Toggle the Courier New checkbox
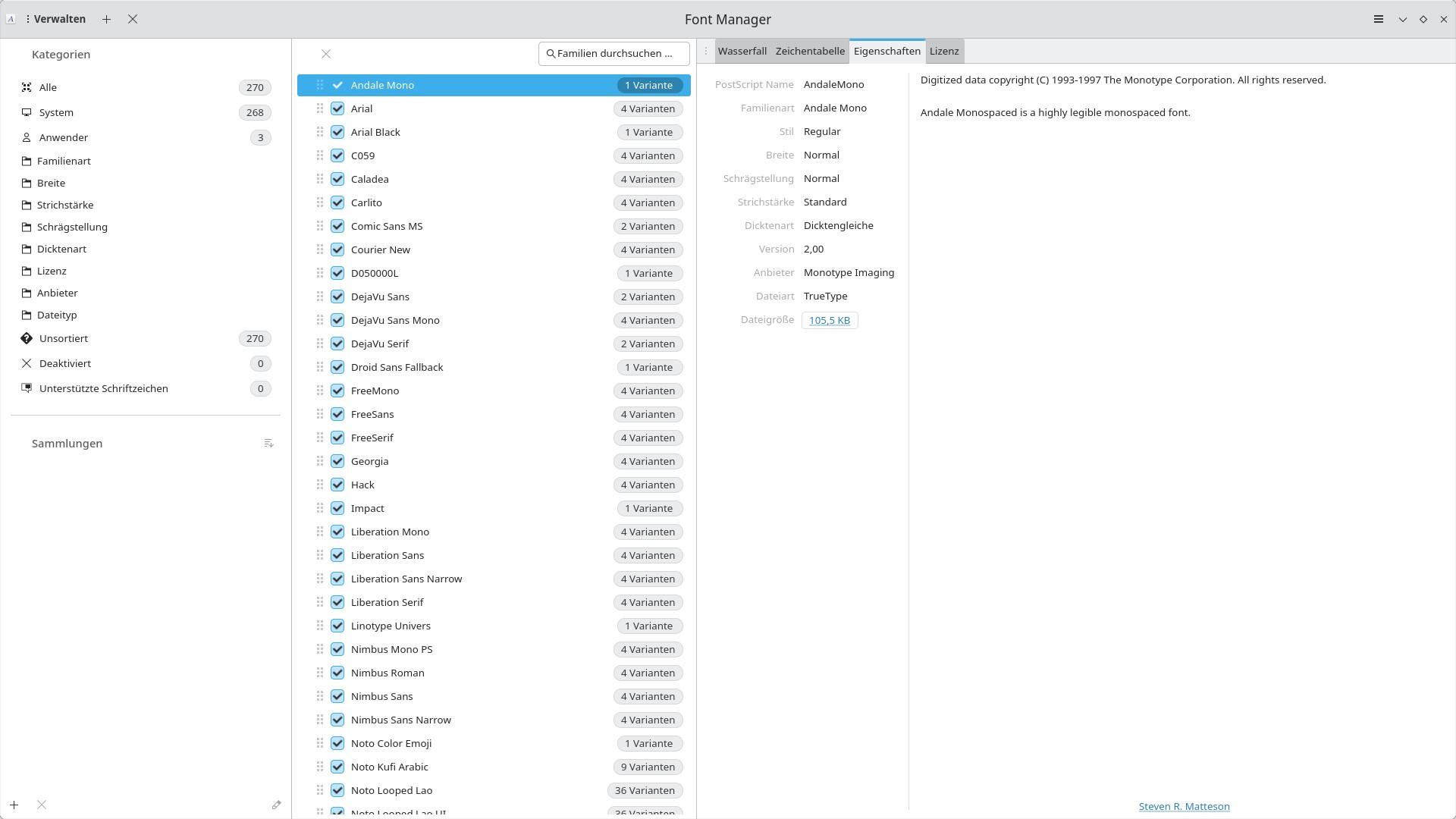1456x819 pixels. click(x=337, y=249)
